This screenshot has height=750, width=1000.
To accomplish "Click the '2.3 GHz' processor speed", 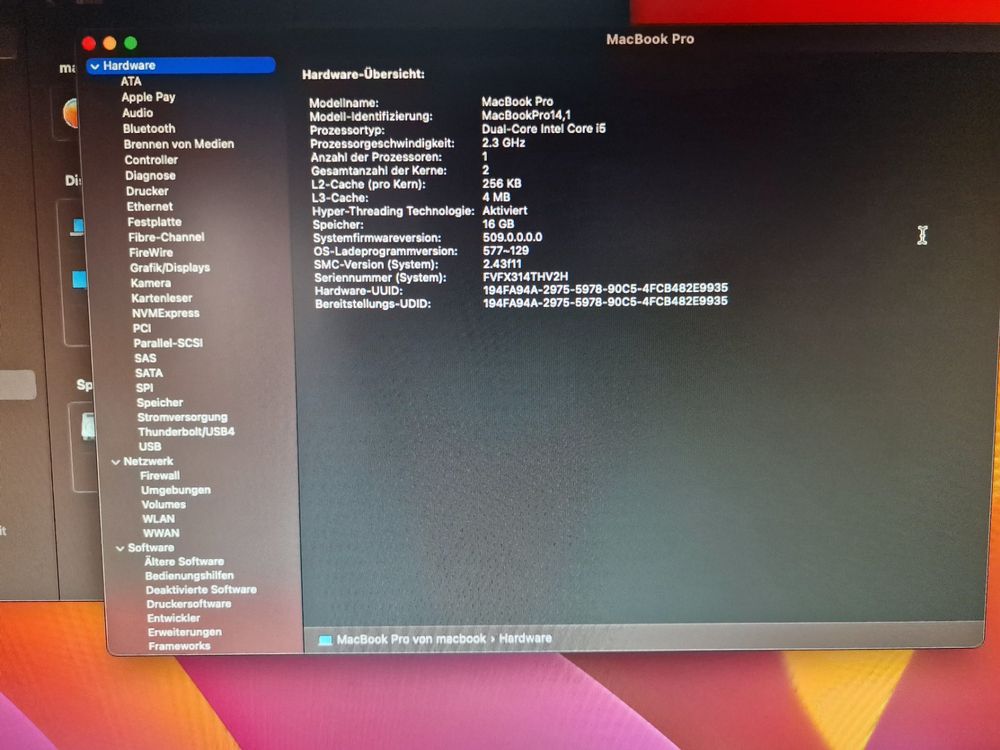I will coord(504,143).
